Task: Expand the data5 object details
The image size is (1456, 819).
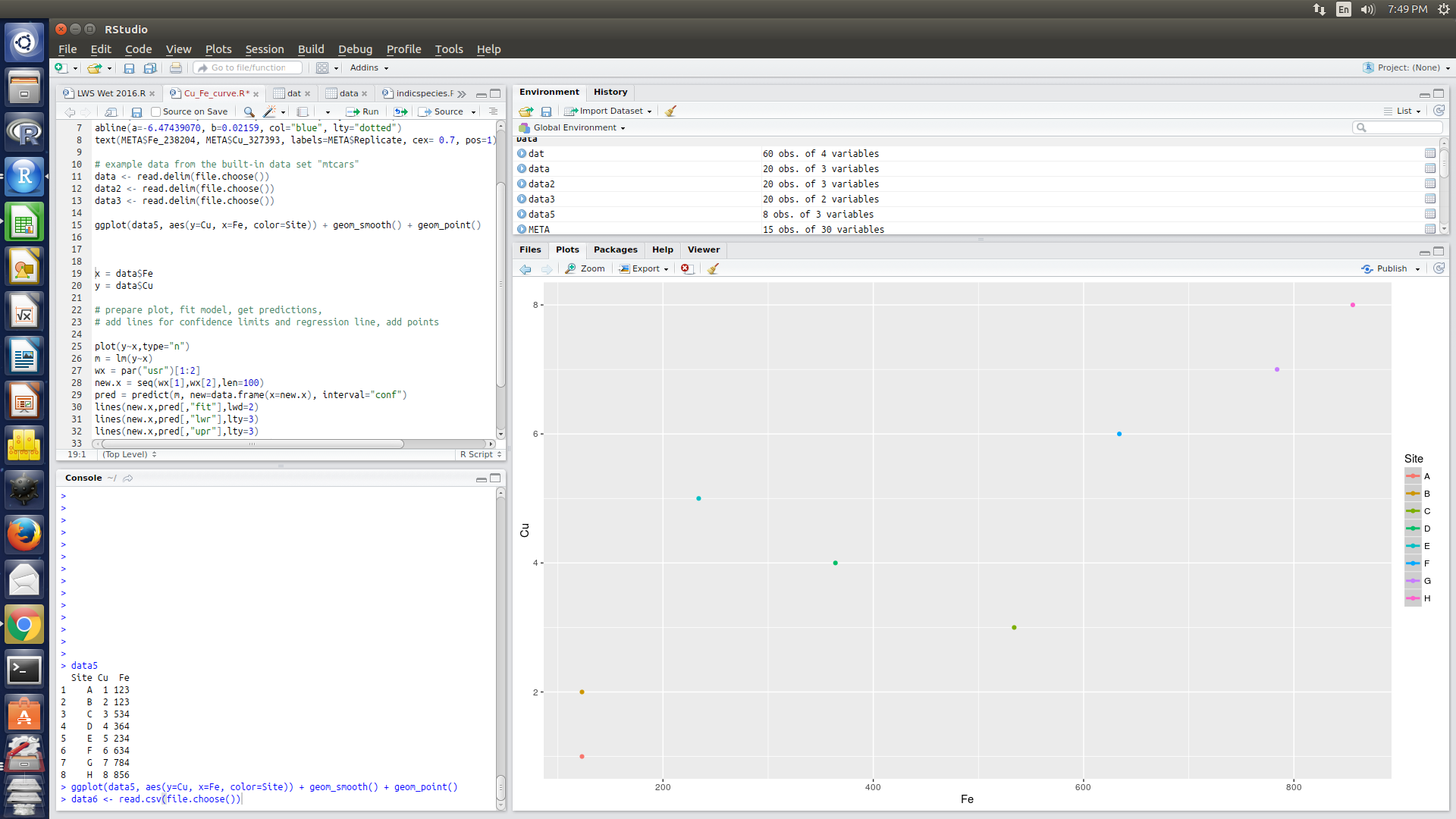Action: (x=522, y=214)
